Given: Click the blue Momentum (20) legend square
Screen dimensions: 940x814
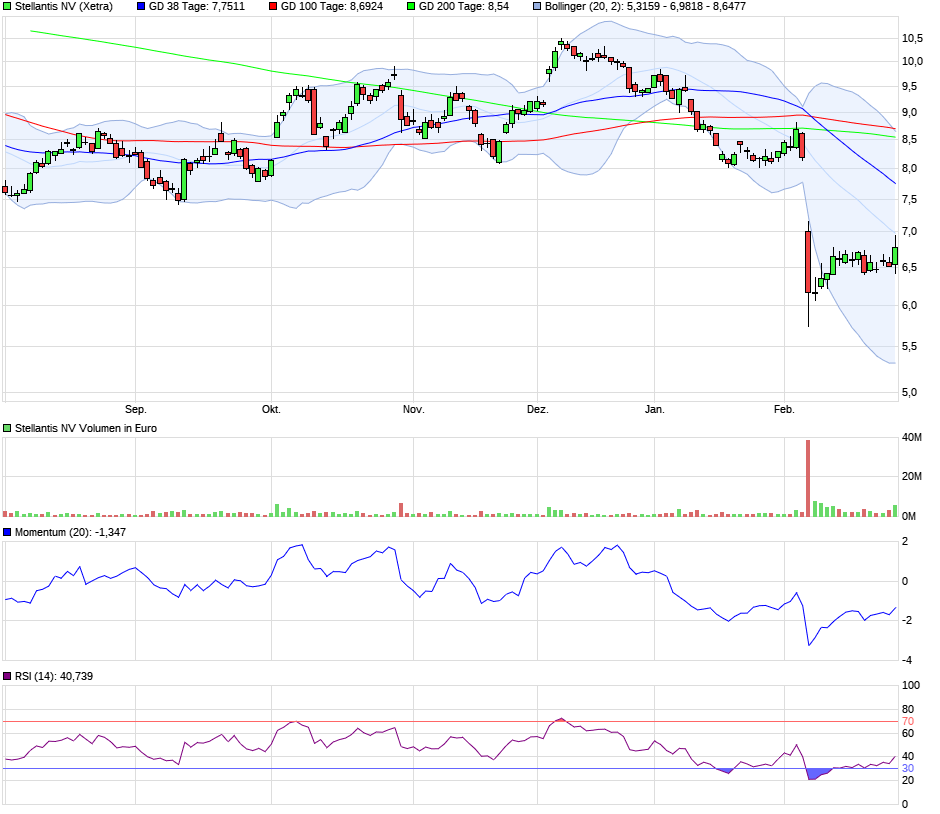Looking at the screenshot, I should tap(8, 533).
